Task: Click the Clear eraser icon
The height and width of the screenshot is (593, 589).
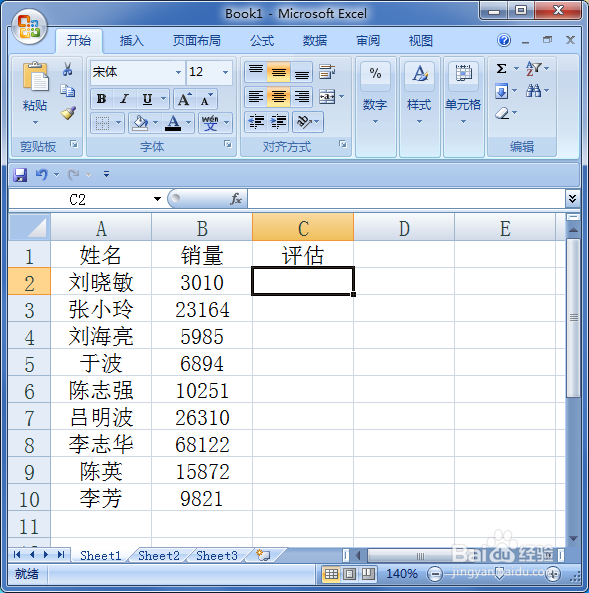Action: [502, 113]
